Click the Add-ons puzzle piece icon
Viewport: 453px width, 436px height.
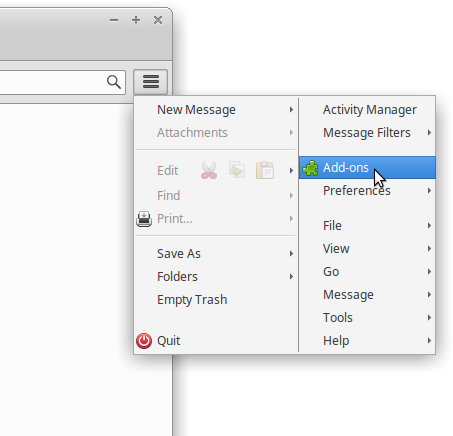310,168
